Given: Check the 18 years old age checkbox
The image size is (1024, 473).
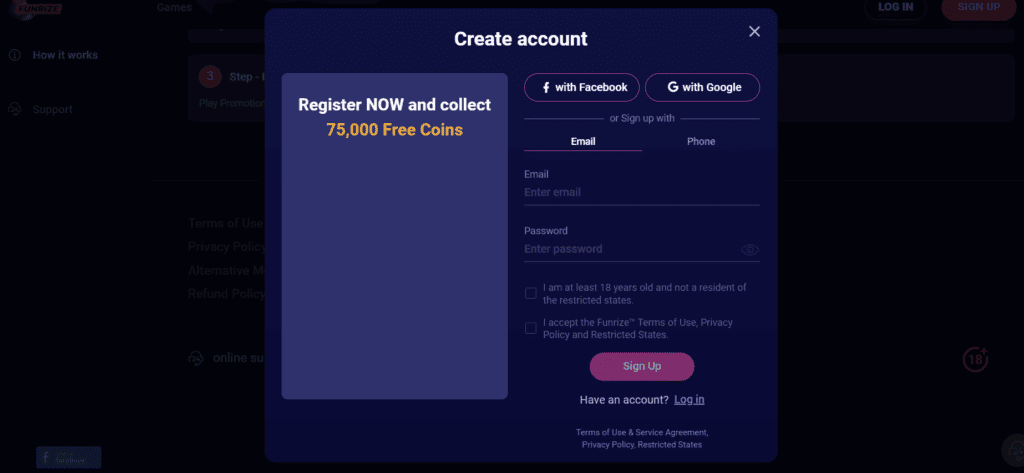Looking at the screenshot, I should tap(531, 293).
